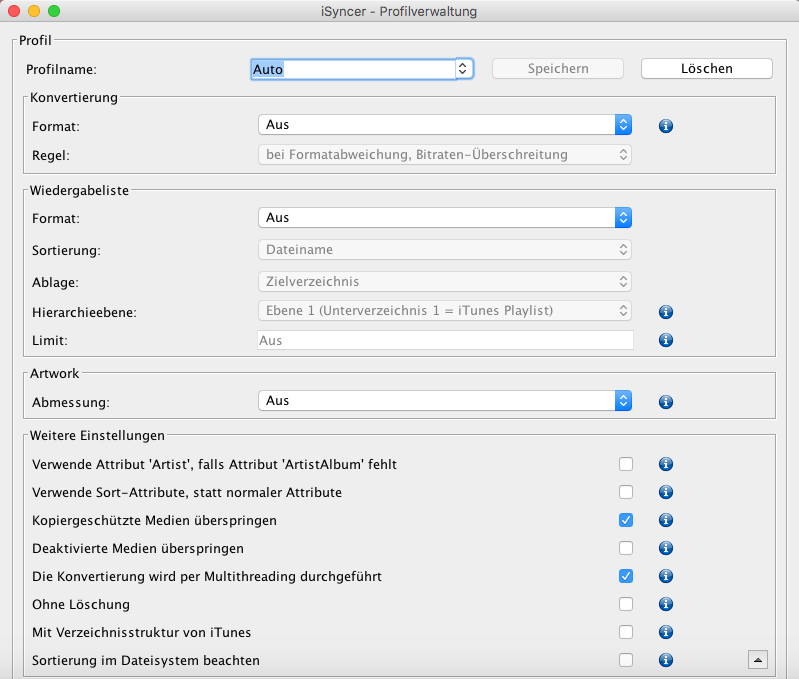Click the Löschen button
The image size is (799, 679).
point(706,69)
